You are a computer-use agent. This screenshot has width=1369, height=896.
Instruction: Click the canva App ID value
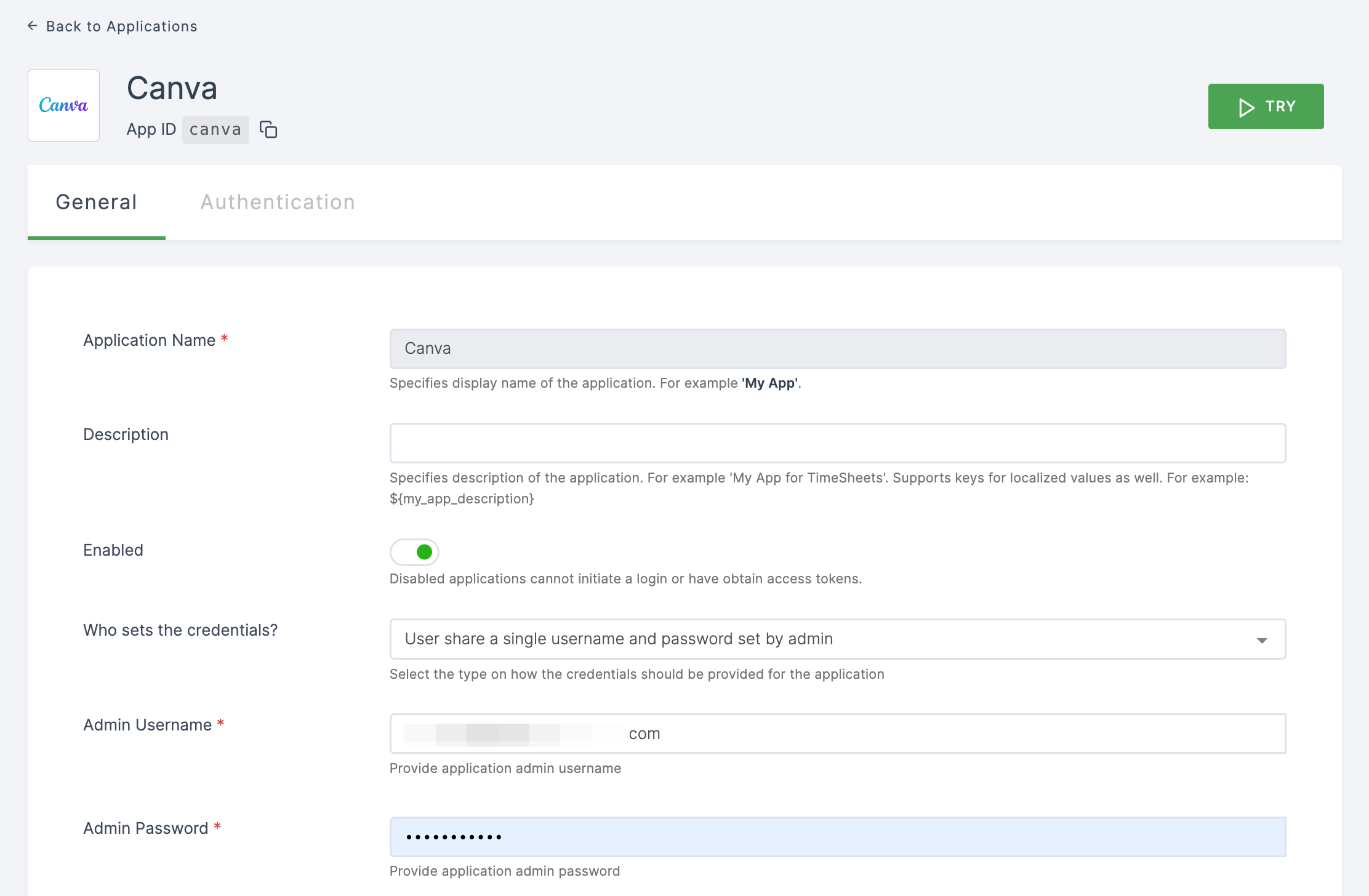[215, 130]
